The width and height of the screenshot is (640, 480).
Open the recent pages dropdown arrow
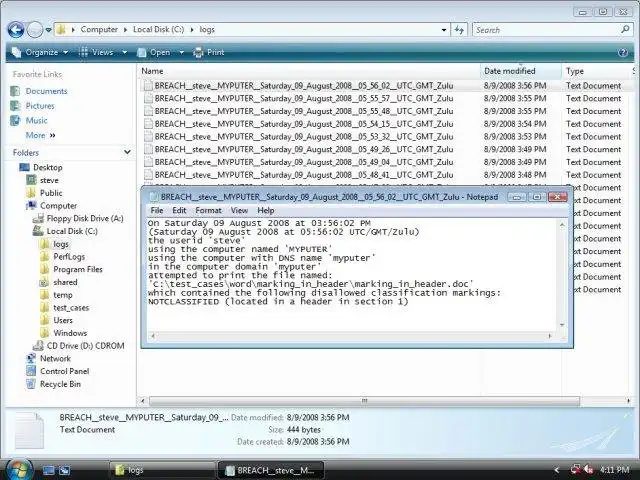coord(48,30)
